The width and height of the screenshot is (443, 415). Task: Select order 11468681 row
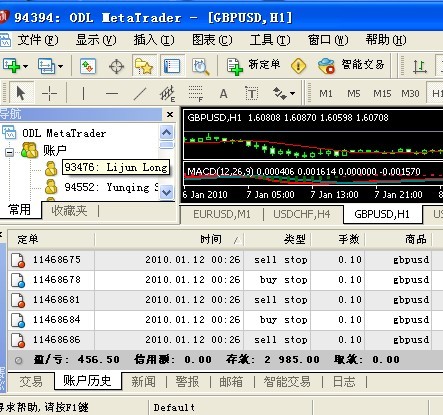225,300
